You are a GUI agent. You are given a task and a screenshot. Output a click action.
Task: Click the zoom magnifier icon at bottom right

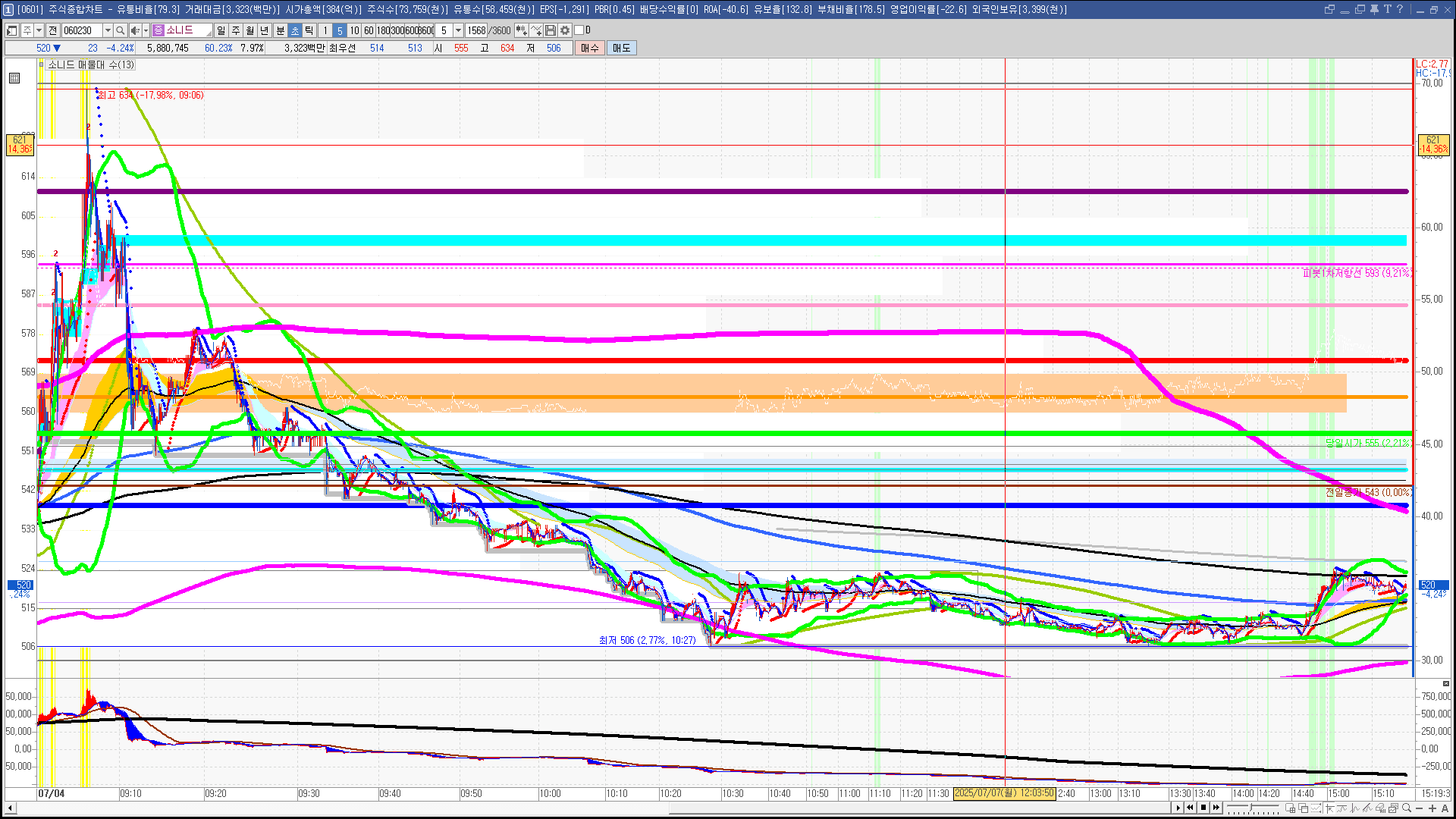pos(1407,808)
